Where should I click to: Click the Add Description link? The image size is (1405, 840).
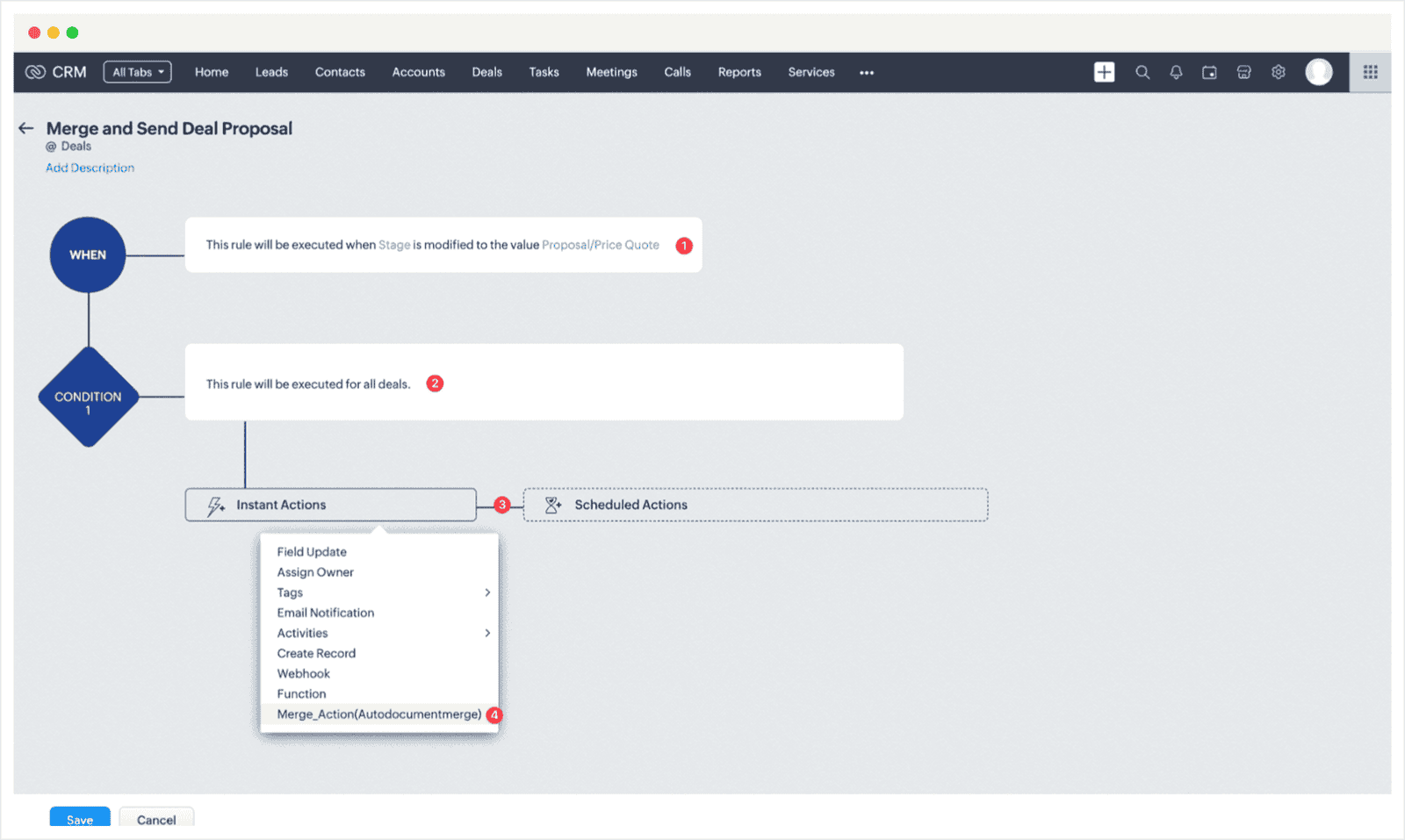[x=90, y=168]
